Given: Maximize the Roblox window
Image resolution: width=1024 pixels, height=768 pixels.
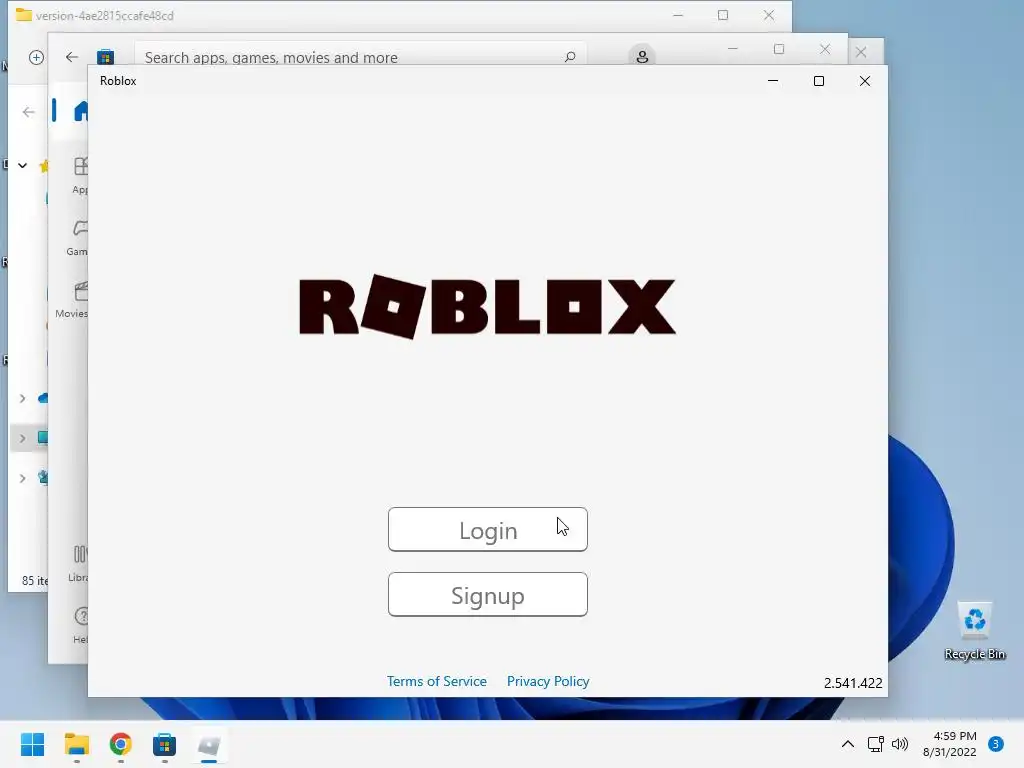Looking at the screenshot, I should (819, 81).
